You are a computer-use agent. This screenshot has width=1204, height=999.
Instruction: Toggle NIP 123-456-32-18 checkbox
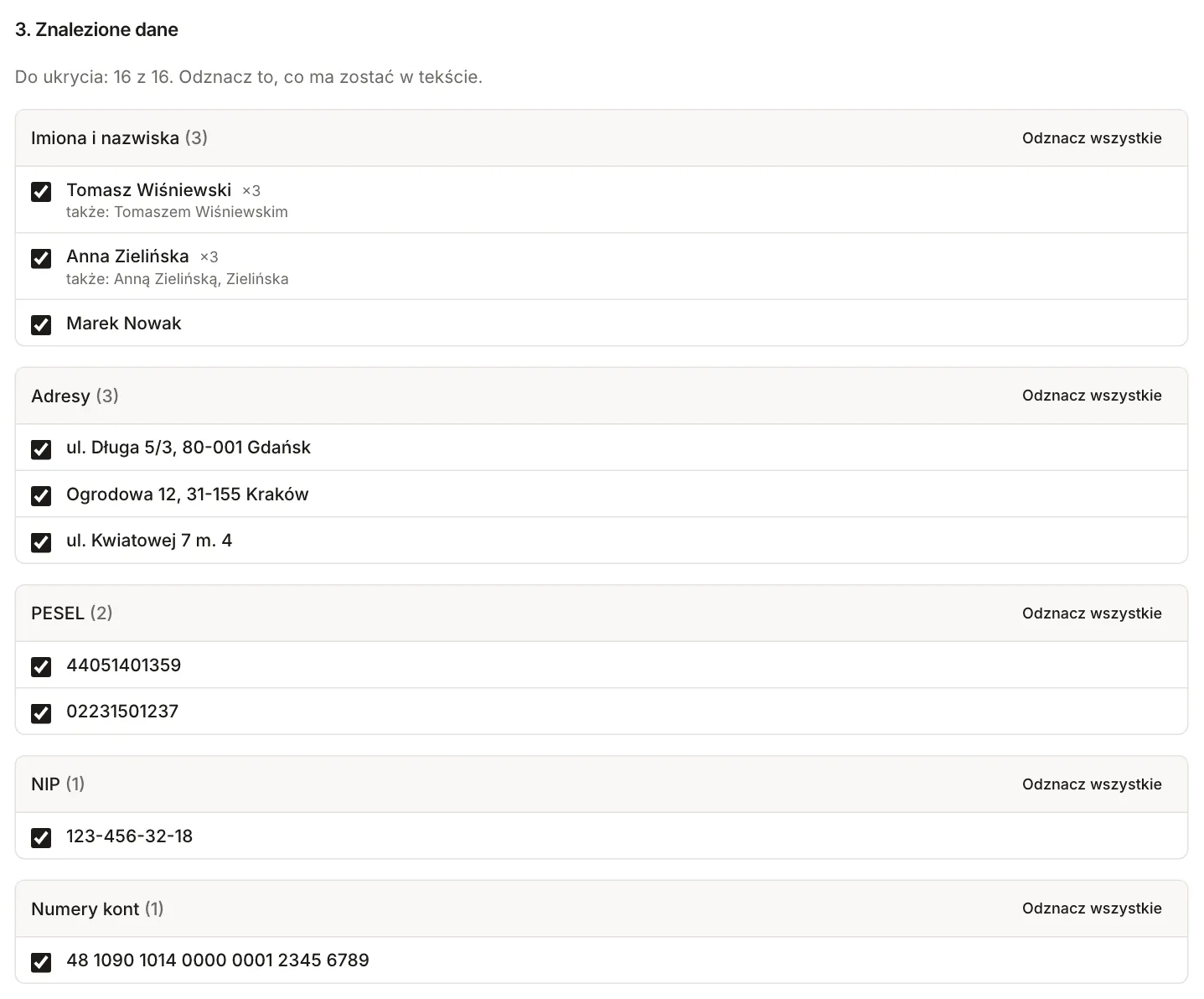point(41,837)
